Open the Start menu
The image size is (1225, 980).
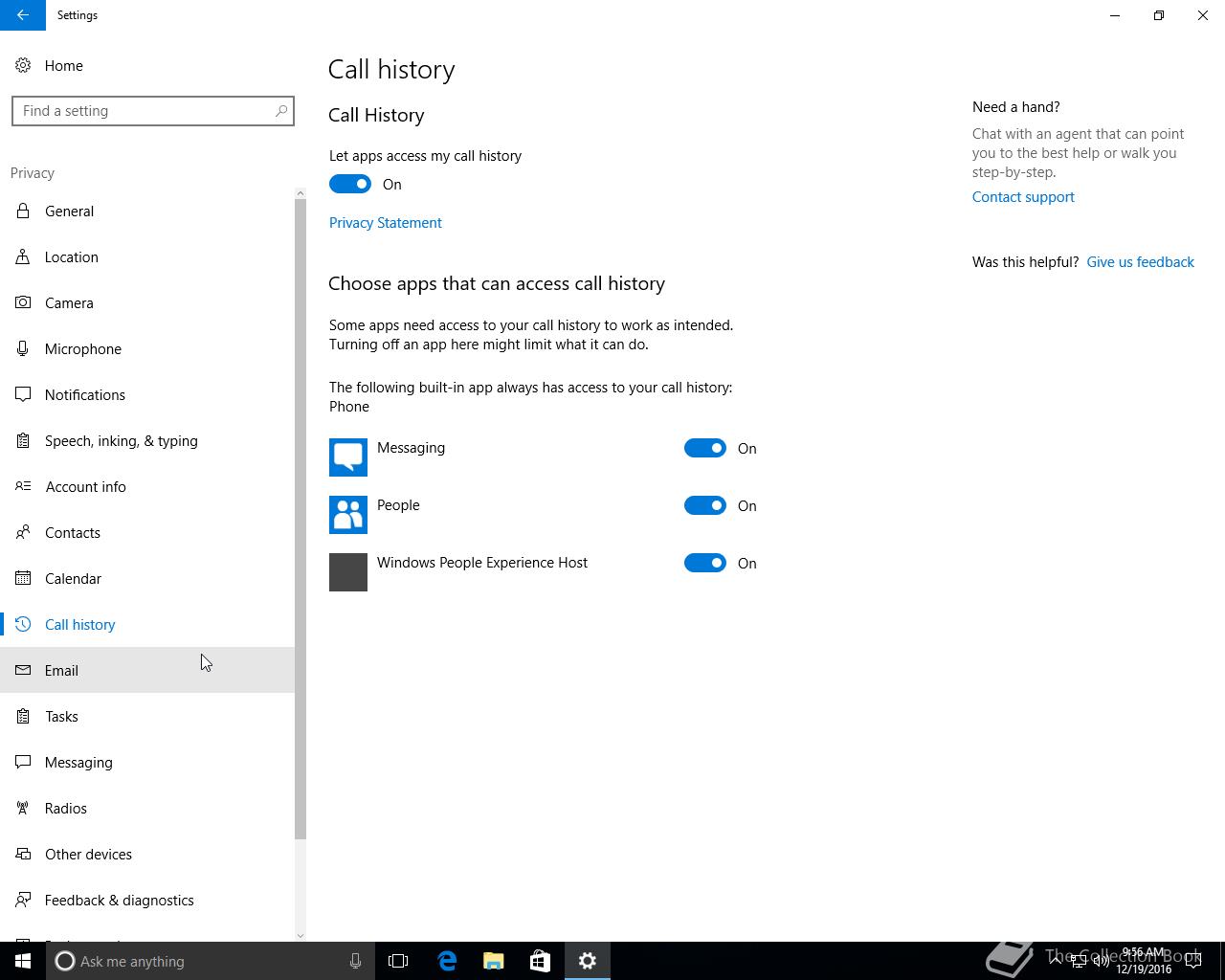pos(23,961)
